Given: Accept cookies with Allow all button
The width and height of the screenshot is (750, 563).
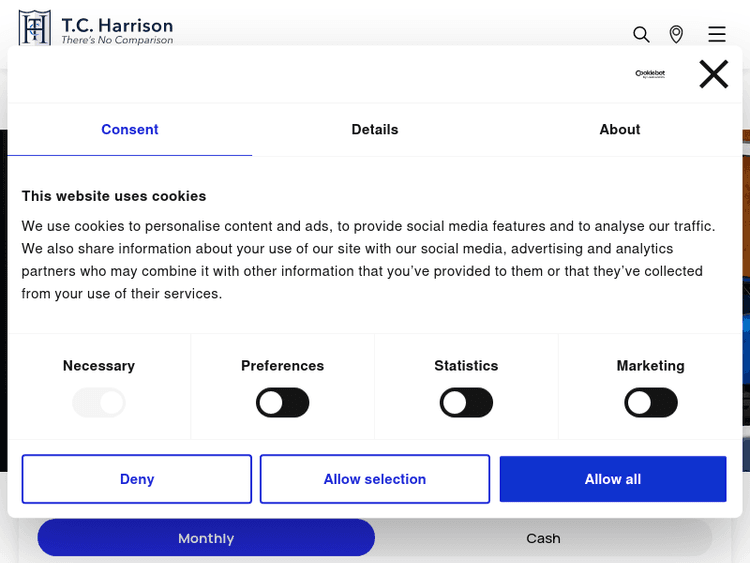Looking at the screenshot, I should pos(613,479).
